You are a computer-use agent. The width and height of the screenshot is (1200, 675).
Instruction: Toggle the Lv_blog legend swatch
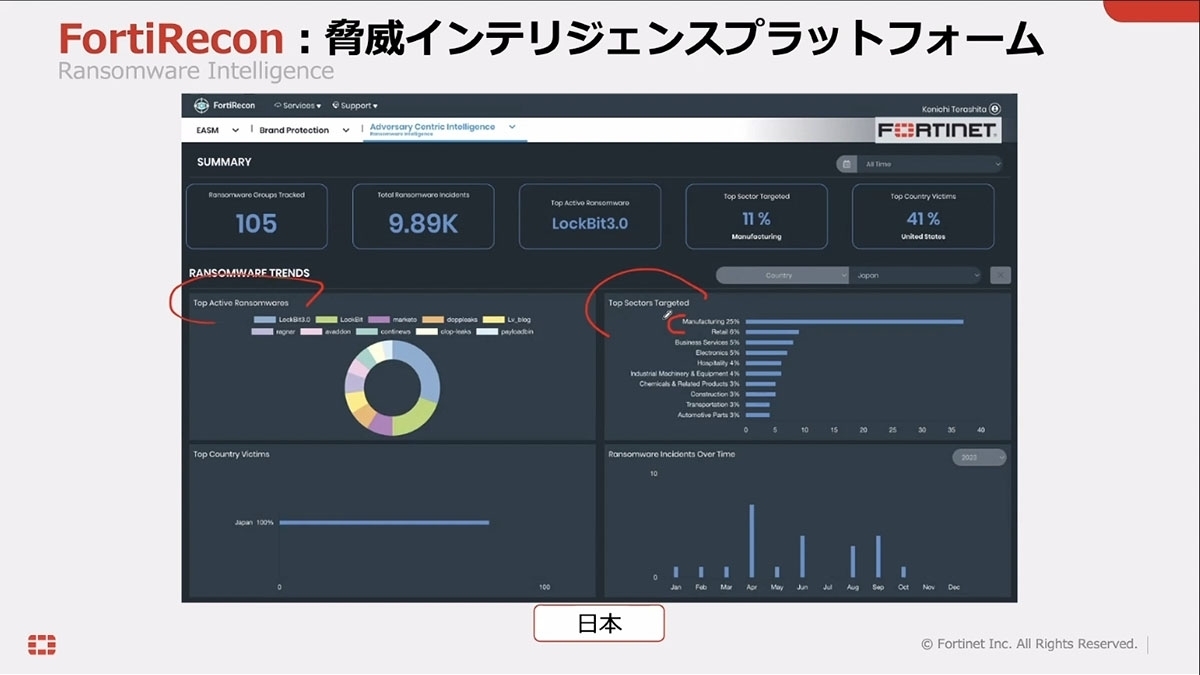coord(493,320)
